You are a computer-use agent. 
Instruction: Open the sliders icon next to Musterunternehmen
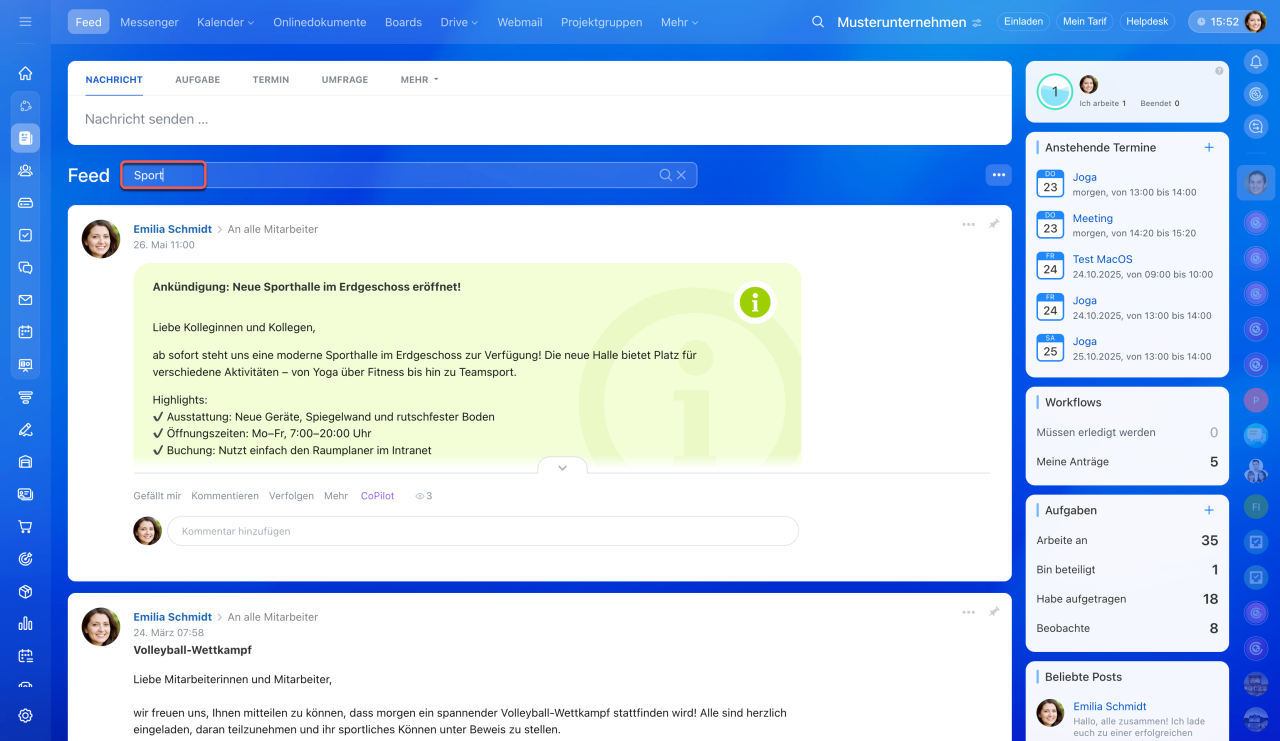[x=977, y=22]
